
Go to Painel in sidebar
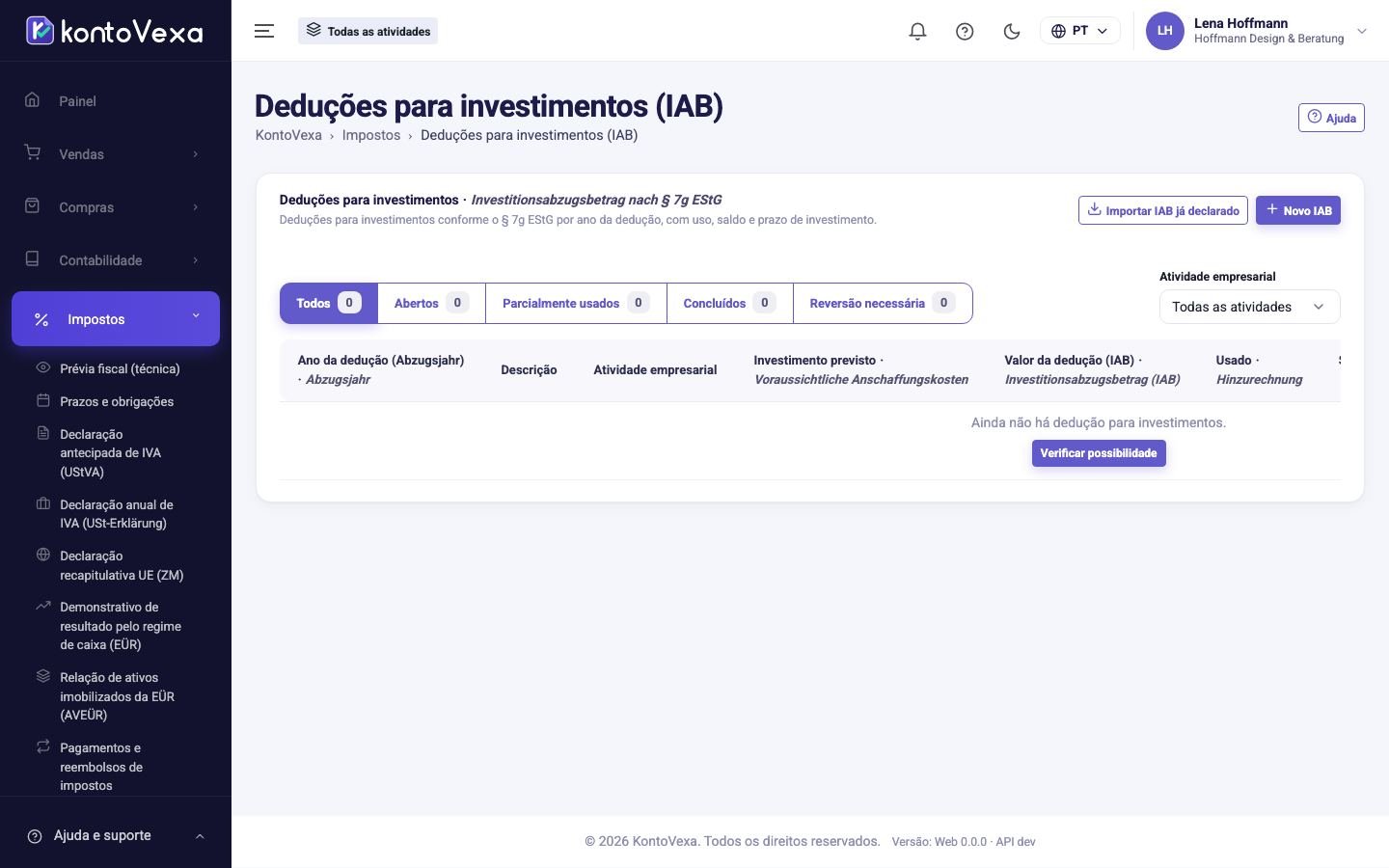tap(77, 101)
